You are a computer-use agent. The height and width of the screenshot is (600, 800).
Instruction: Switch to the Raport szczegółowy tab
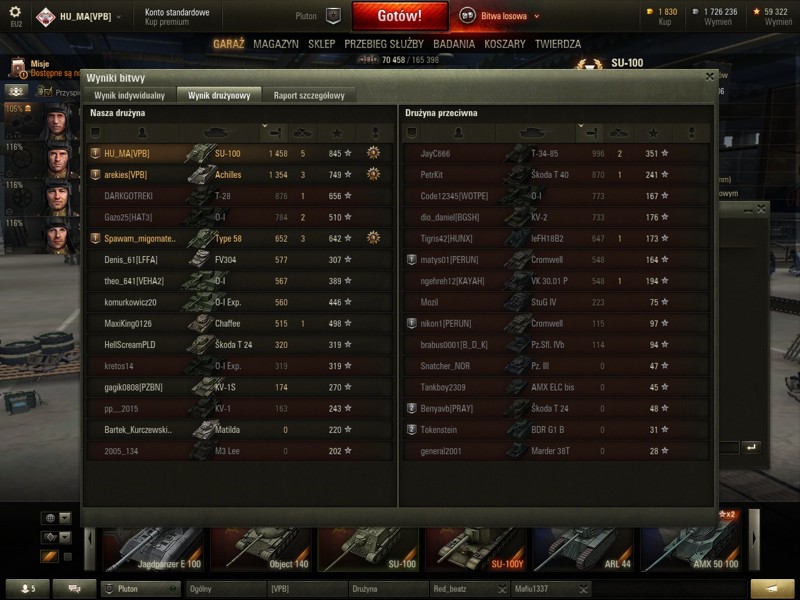point(309,95)
